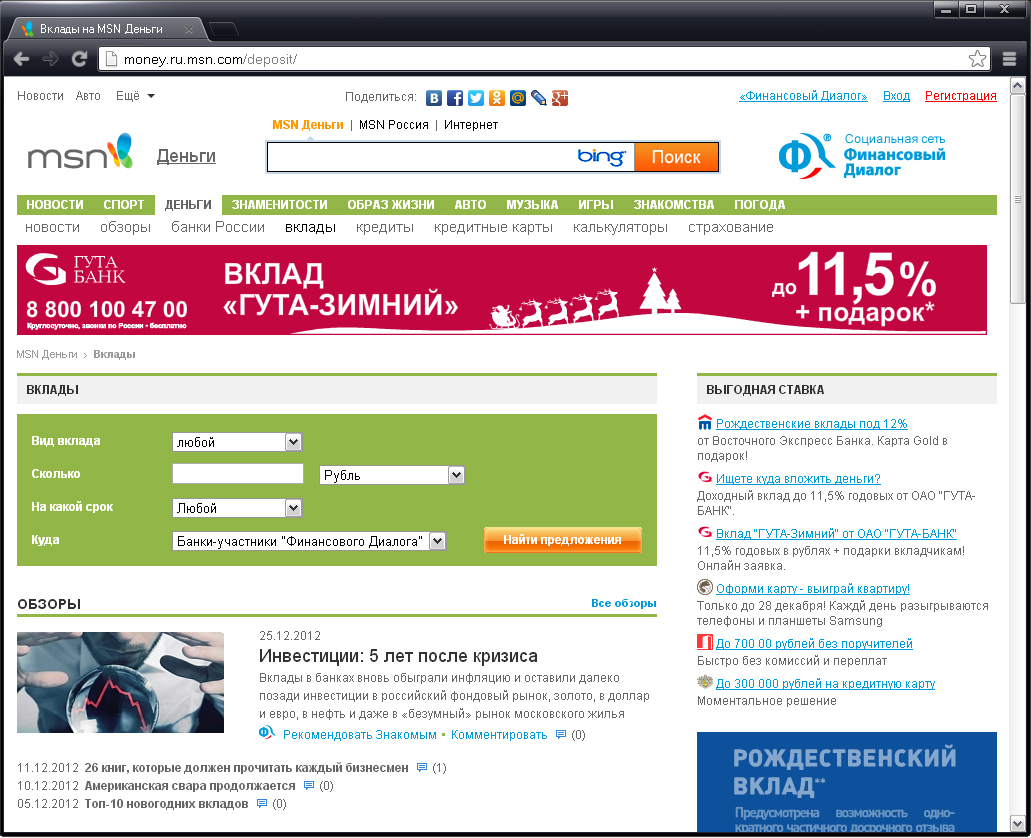Open article thumbnail with crystal ball
Viewport: 1031px width, 838px height.
120,682
